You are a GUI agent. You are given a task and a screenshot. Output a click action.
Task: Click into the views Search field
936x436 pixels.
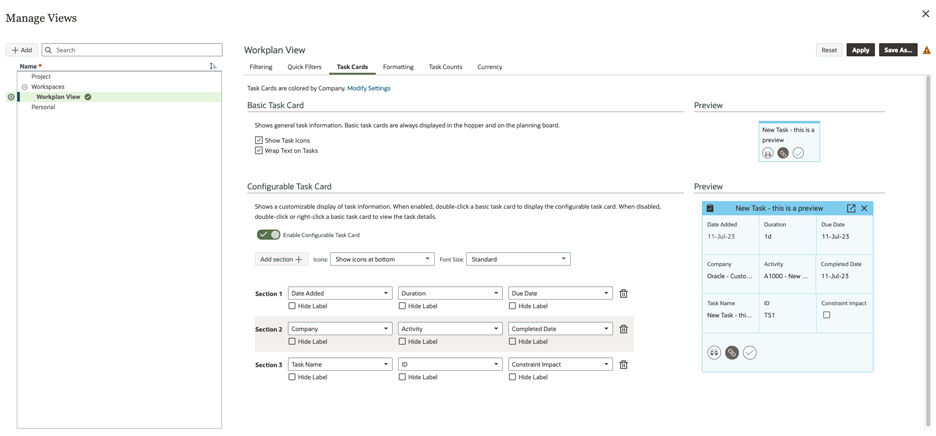137,50
